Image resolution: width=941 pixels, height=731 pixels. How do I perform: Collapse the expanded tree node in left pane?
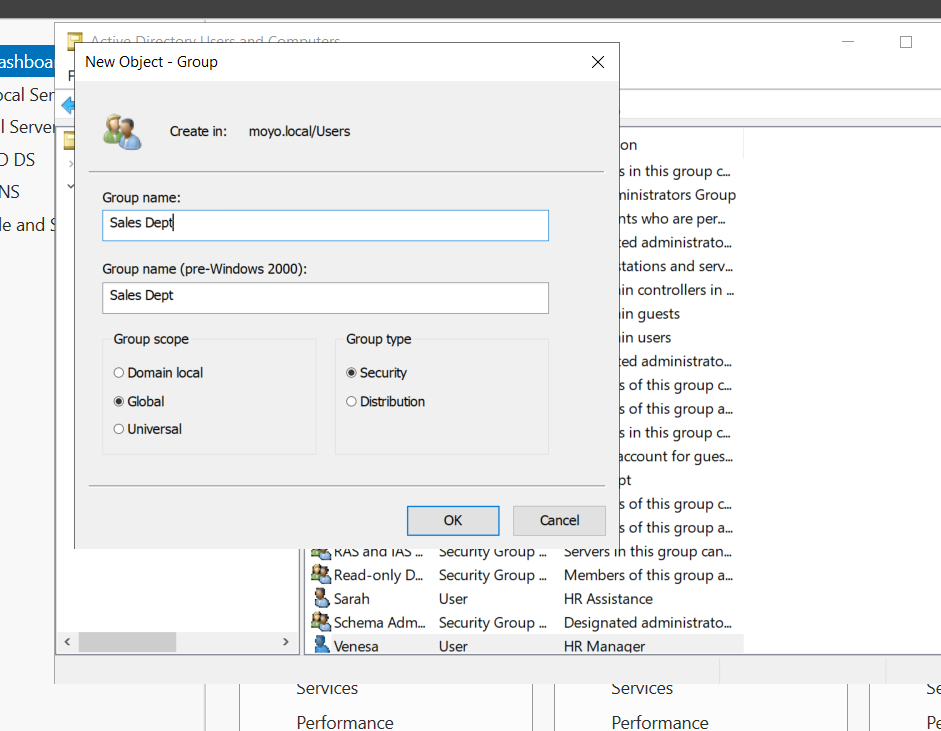[70, 186]
